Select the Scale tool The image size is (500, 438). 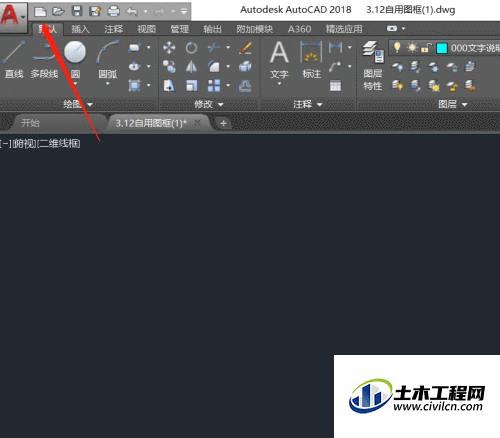191,86
